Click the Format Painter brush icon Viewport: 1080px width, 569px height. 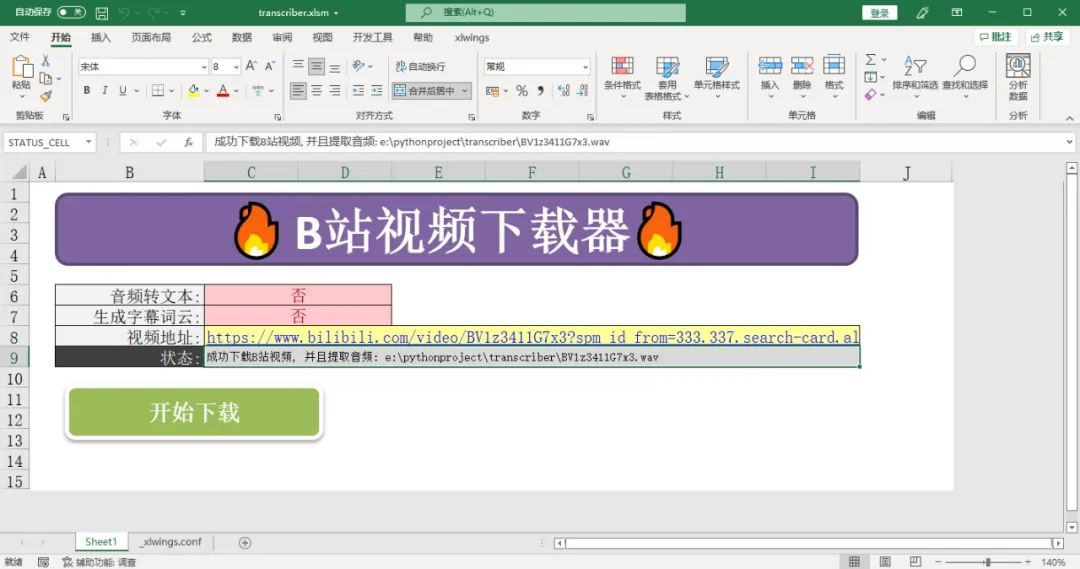point(46,96)
